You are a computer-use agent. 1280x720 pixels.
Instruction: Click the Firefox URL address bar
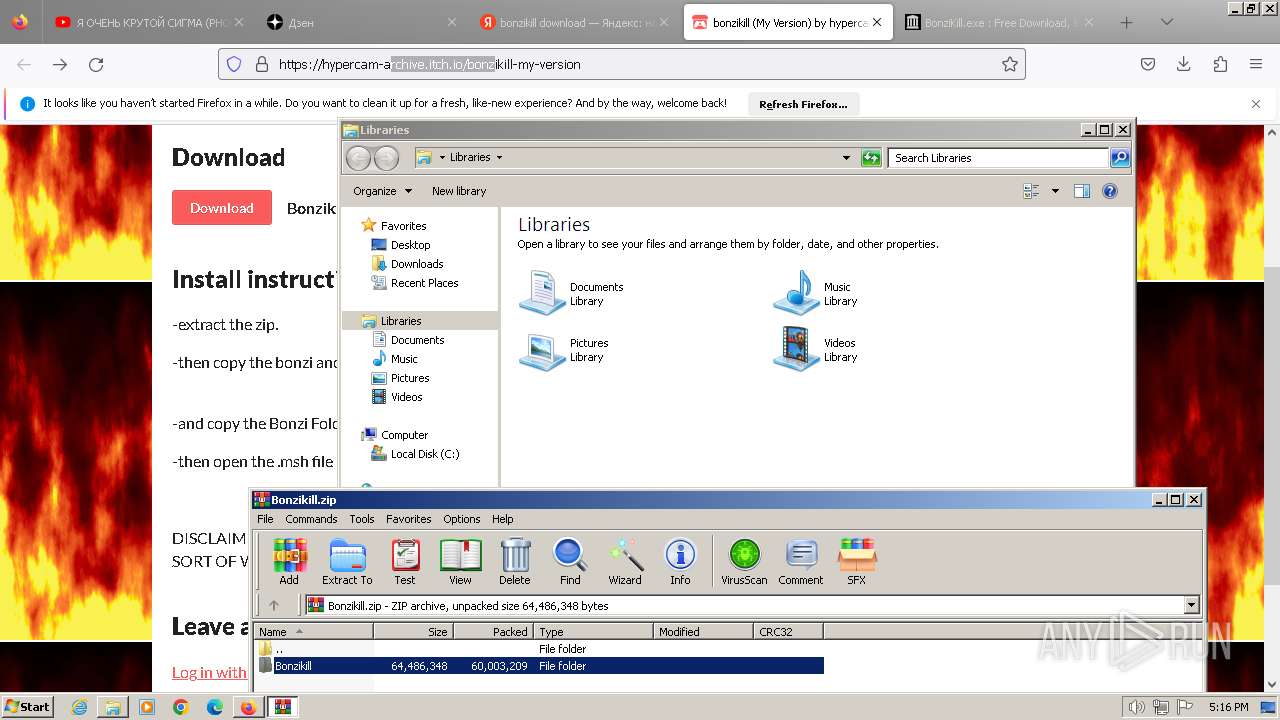pyautogui.click(x=620, y=64)
